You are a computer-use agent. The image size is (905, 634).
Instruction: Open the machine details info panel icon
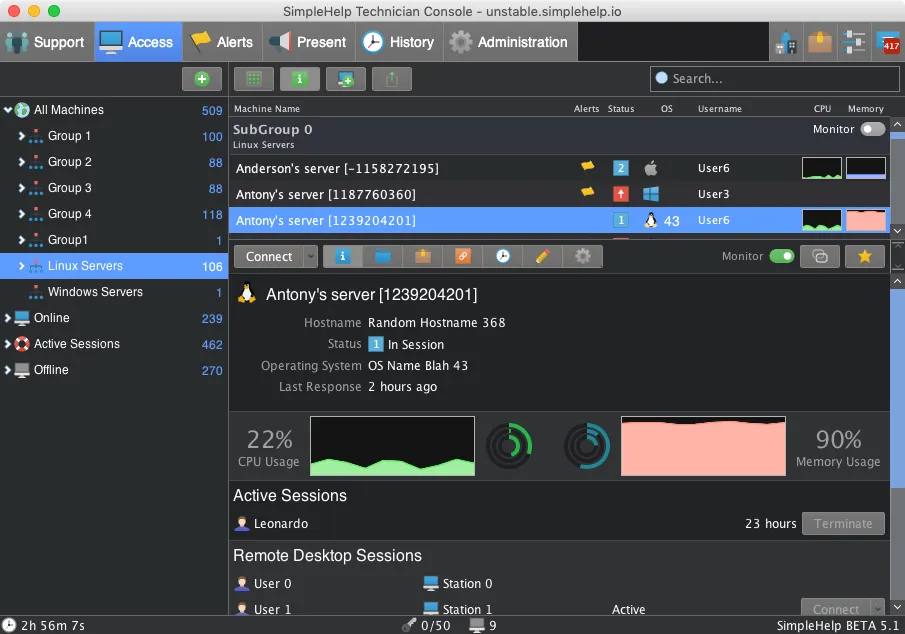tap(342, 256)
